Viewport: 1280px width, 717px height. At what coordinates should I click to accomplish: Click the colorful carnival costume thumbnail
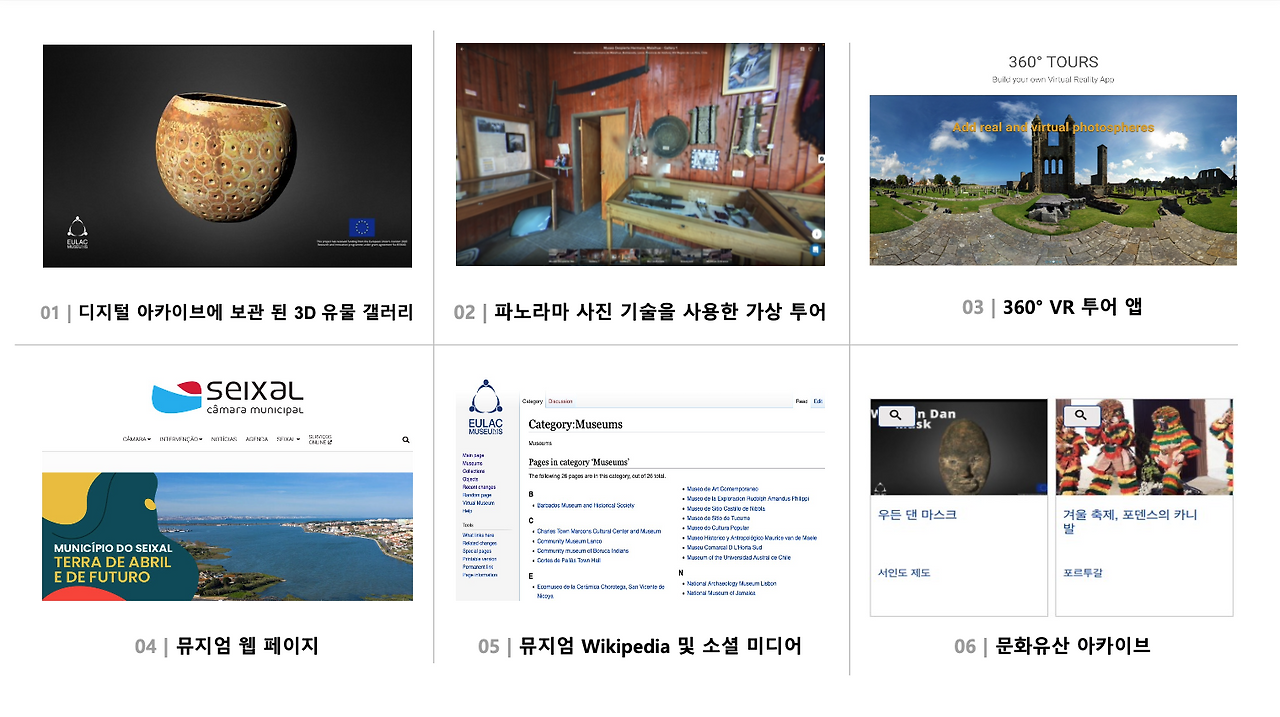coord(1144,447)
